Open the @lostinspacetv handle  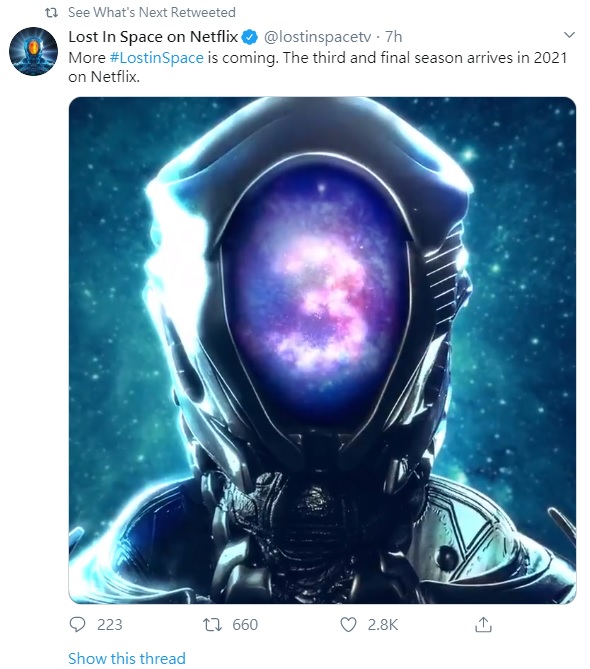tap(318, 38)
